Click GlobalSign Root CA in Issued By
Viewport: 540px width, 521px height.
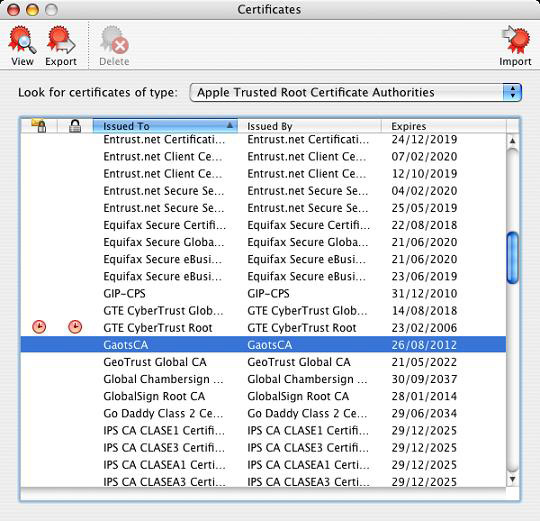[x=298, y=396]
